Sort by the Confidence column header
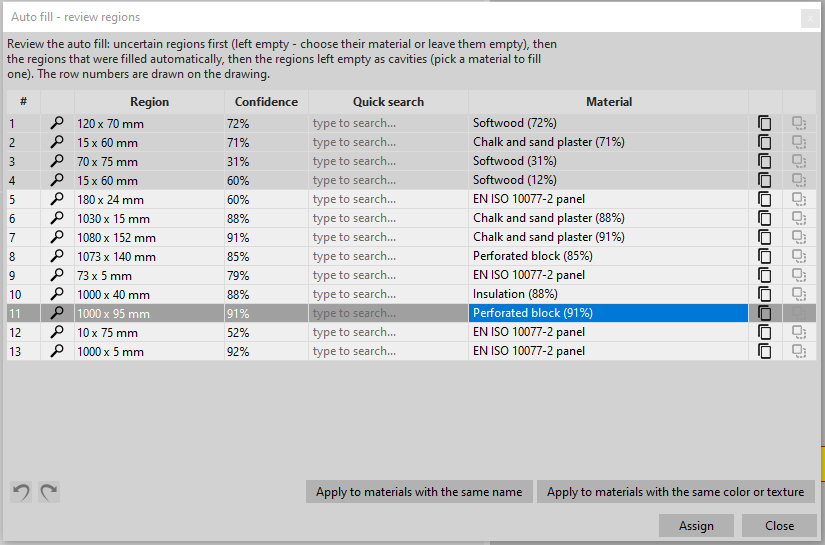Image resolution: width=825 pixels, height=545 pixels. pyautogui.click(x=266, y=102)
